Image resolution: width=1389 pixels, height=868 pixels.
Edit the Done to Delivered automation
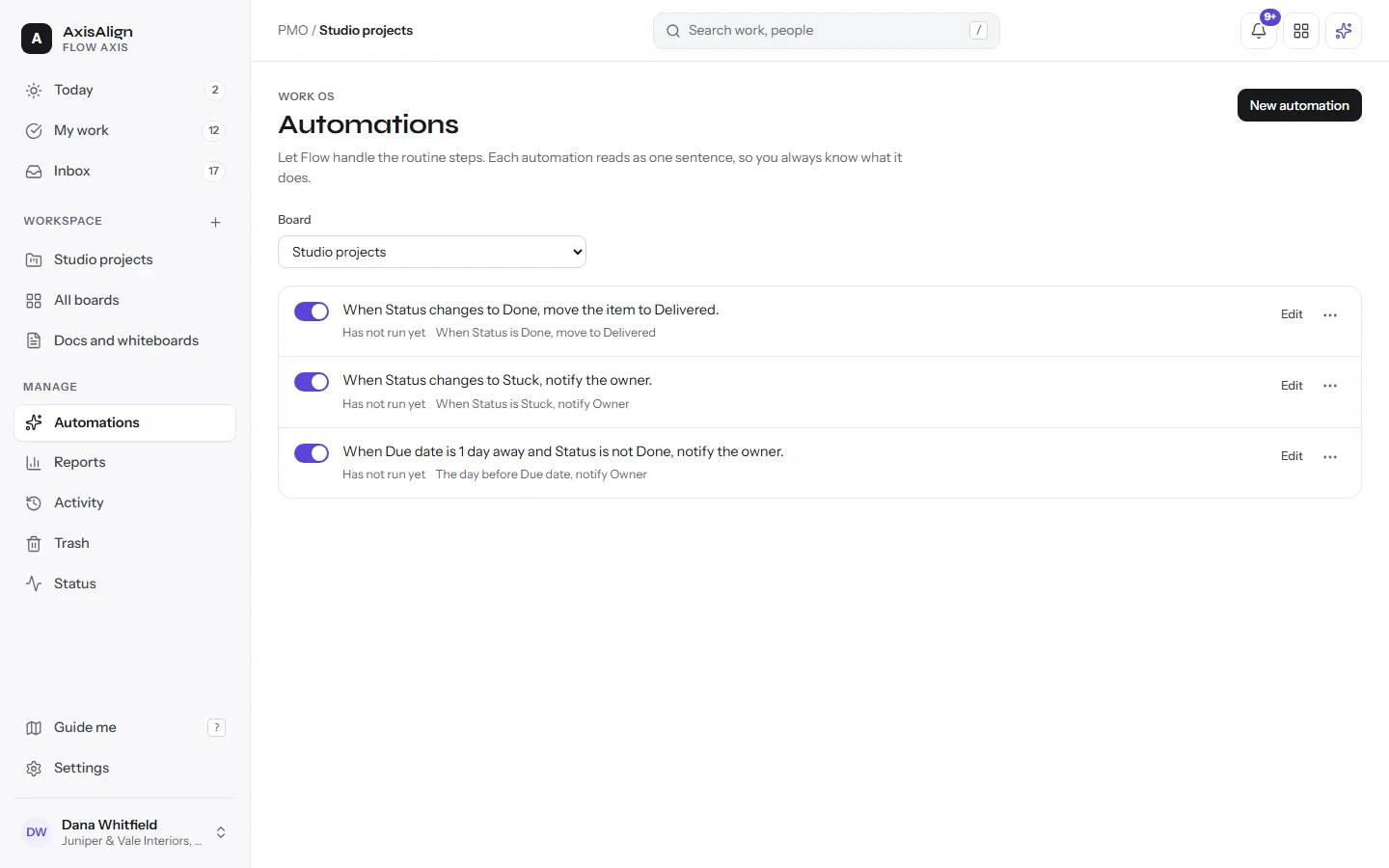1292,314
